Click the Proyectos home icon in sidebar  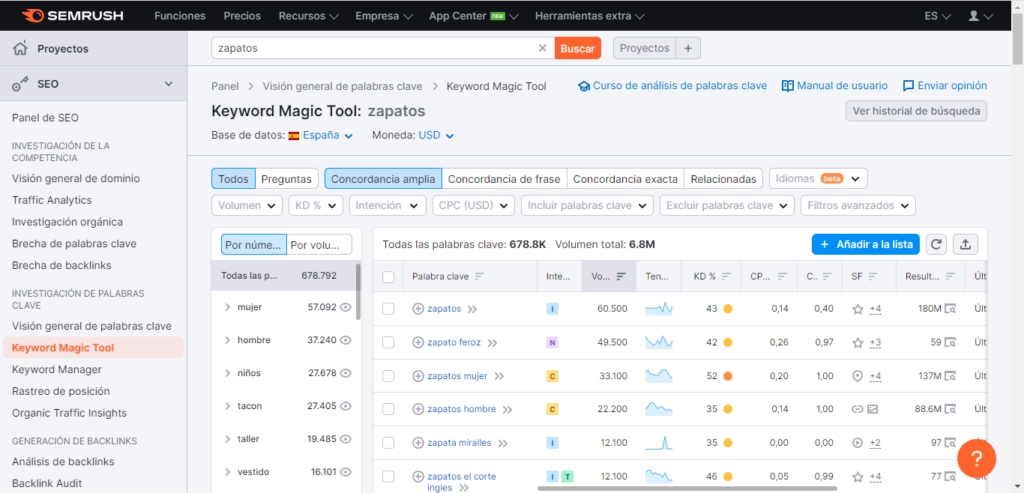tap(21, 48)
